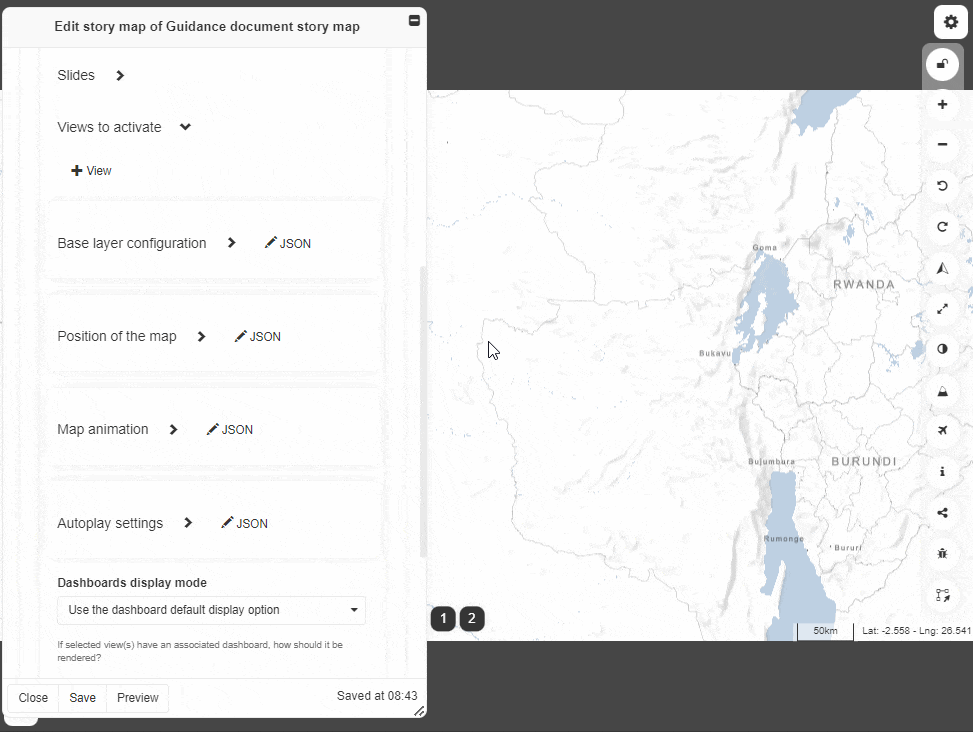Go to story map step 1
Image resolution: width=973 pixels, height=732 pixels.
(443, 619)
